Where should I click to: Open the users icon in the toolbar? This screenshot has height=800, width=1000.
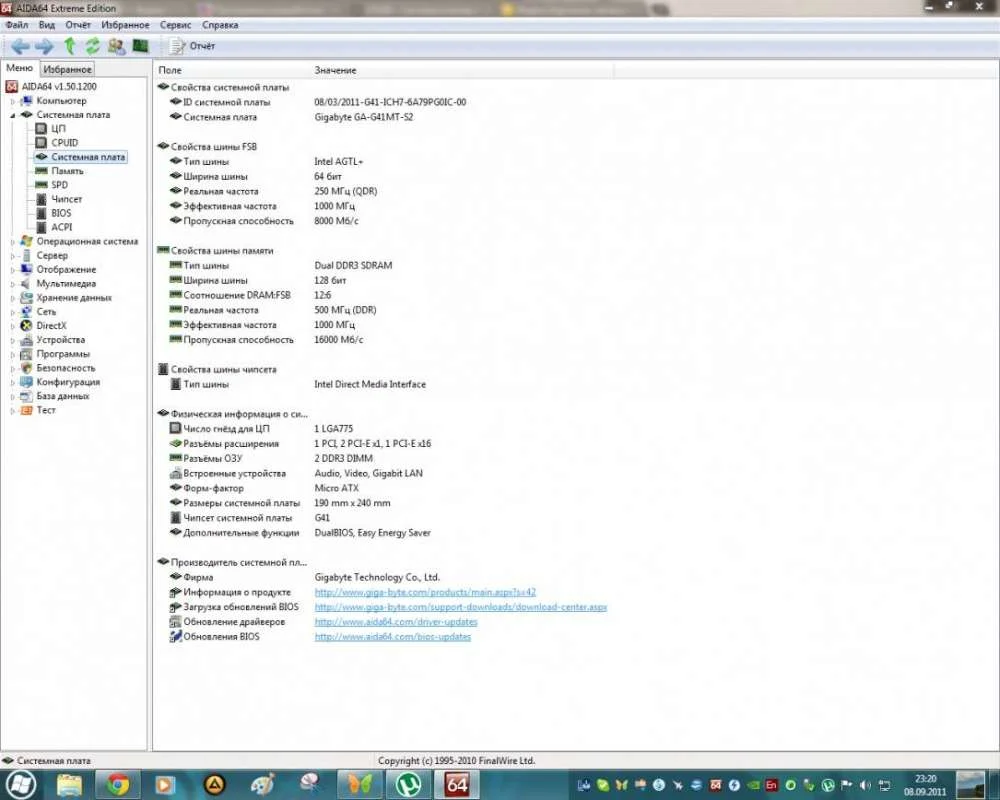(116, 46)
